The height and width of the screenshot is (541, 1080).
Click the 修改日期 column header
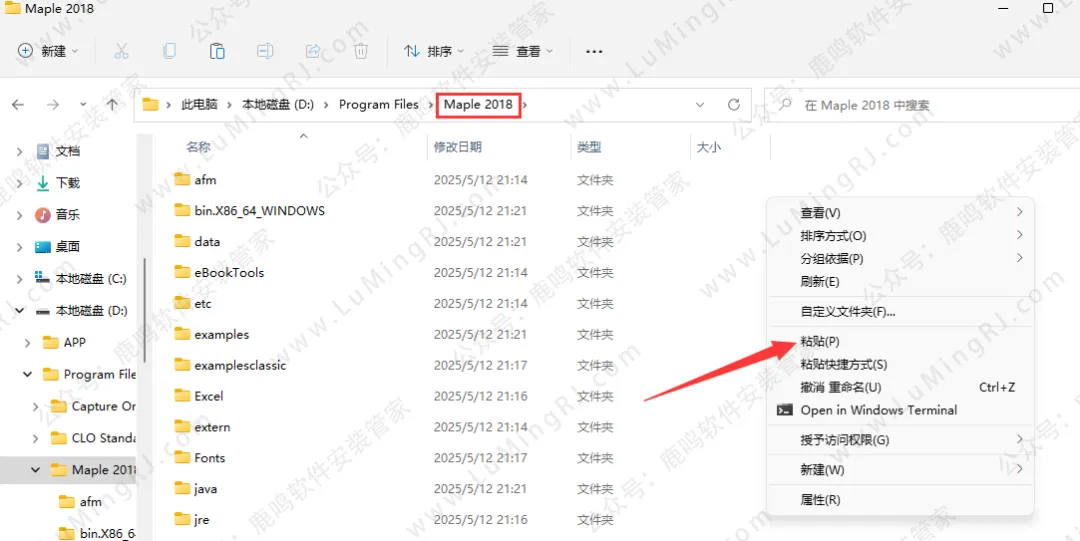458,147
